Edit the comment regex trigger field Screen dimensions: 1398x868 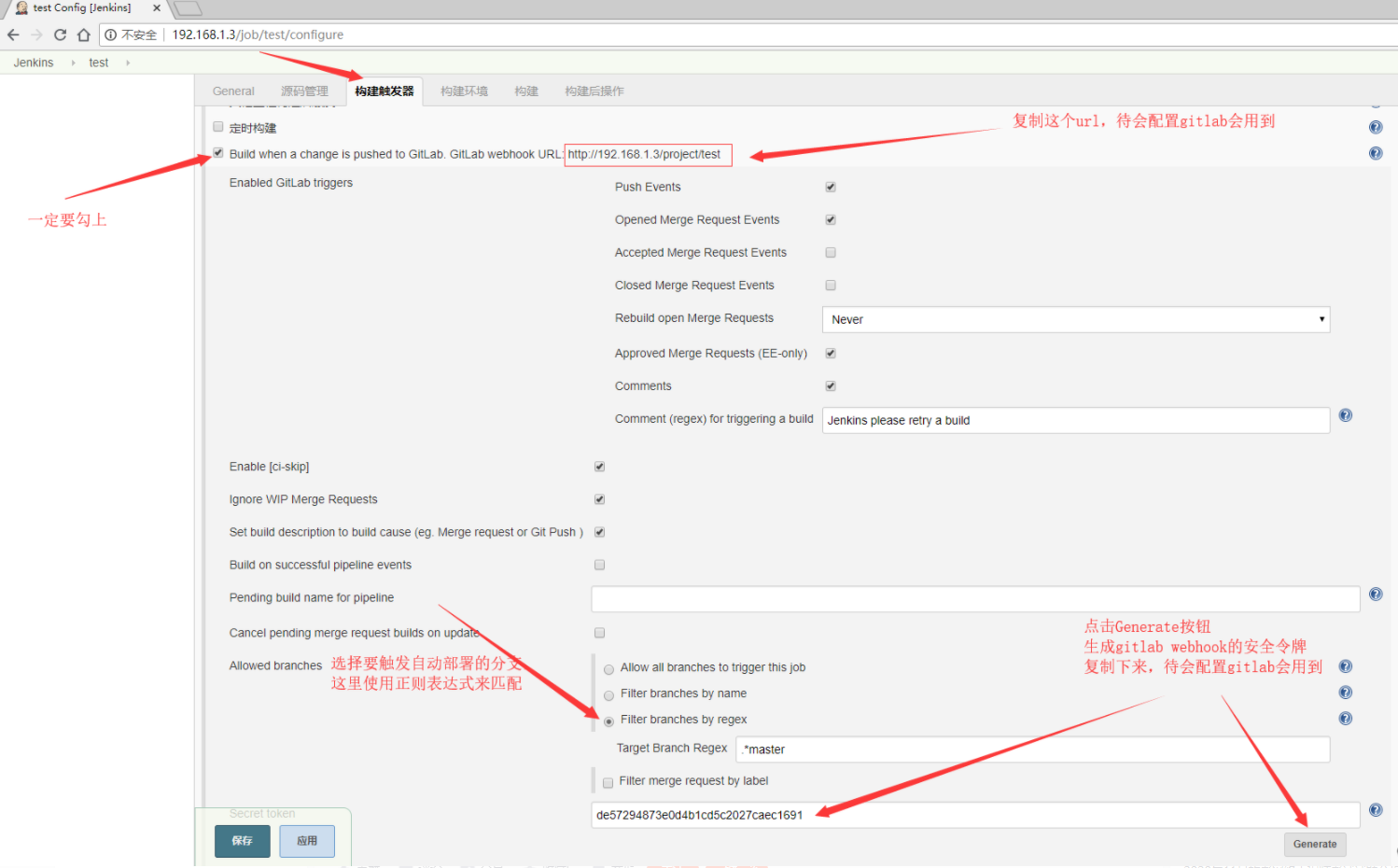[1076, 420]
